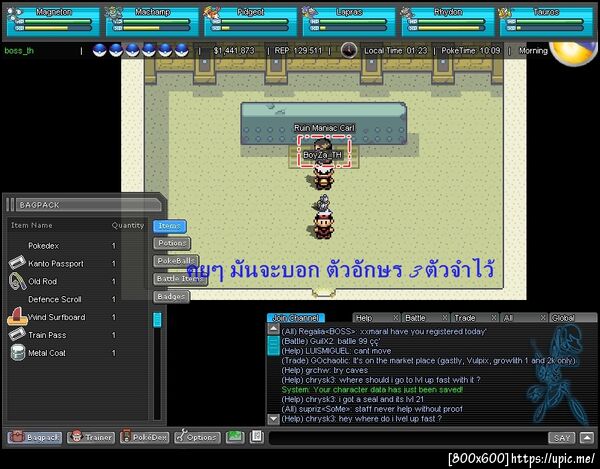Open the map icon in bottom toolbar
This screenshot has width=600, height=469.
pyautogui.click(x=235, y=437)
